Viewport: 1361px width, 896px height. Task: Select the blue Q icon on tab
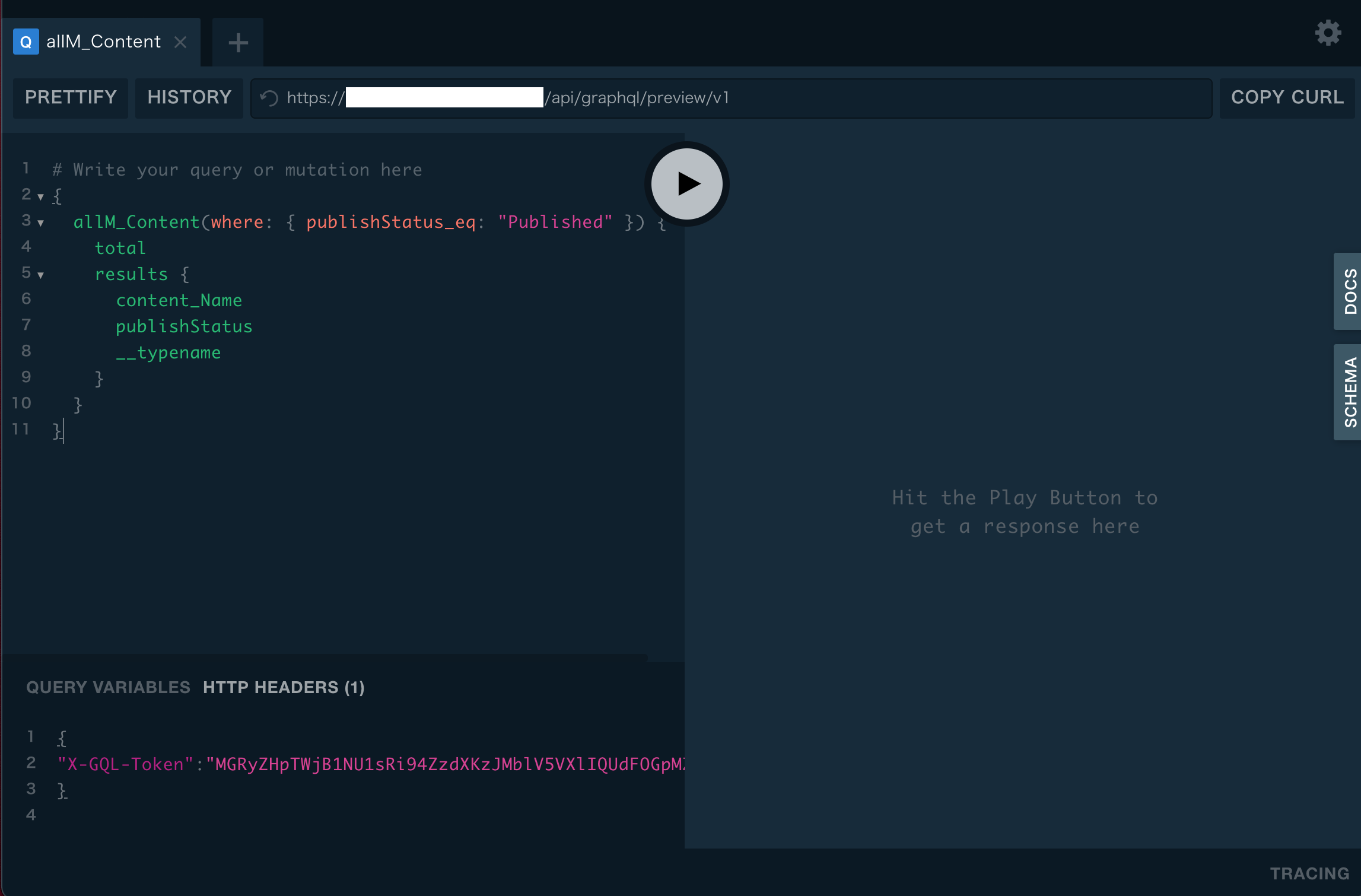point(26,42)
